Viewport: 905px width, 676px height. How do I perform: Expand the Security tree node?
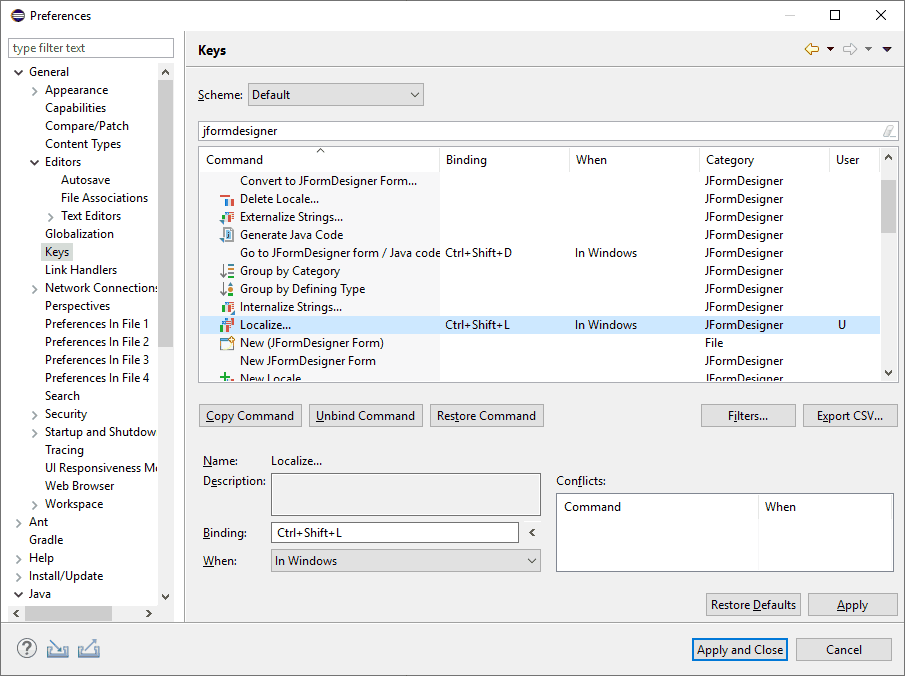35,414
